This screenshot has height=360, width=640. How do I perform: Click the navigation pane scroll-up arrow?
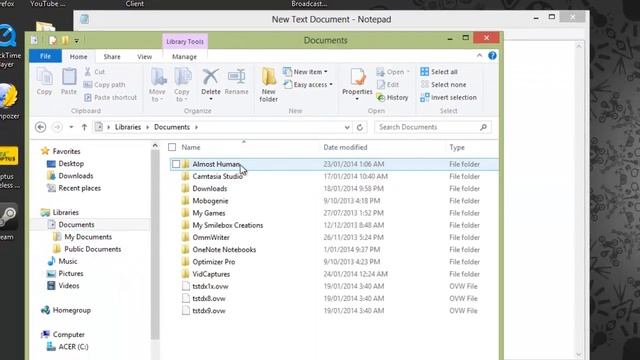[x=155, y=145]
